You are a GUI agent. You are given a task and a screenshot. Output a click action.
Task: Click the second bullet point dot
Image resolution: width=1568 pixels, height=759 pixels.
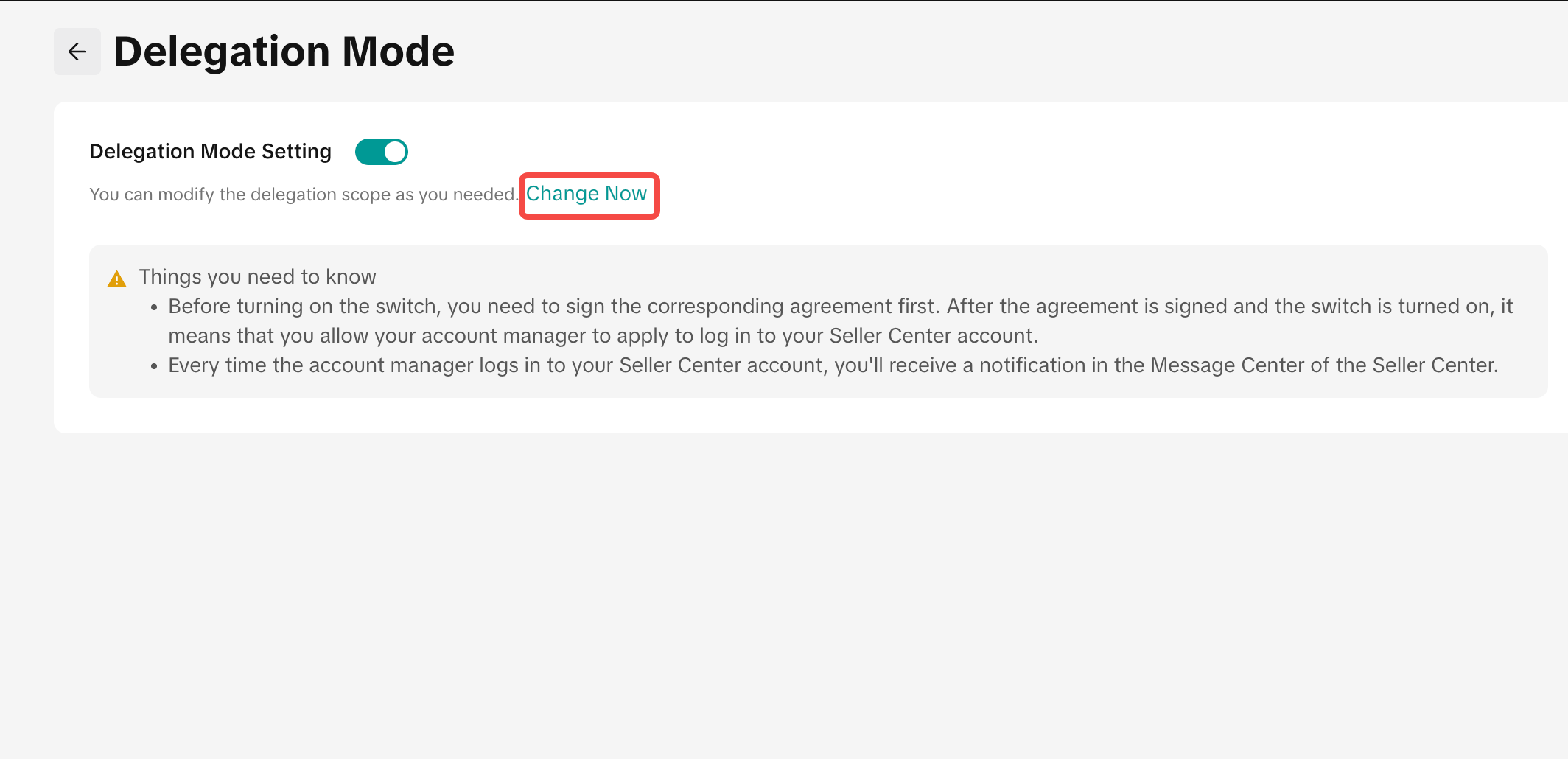154,366
